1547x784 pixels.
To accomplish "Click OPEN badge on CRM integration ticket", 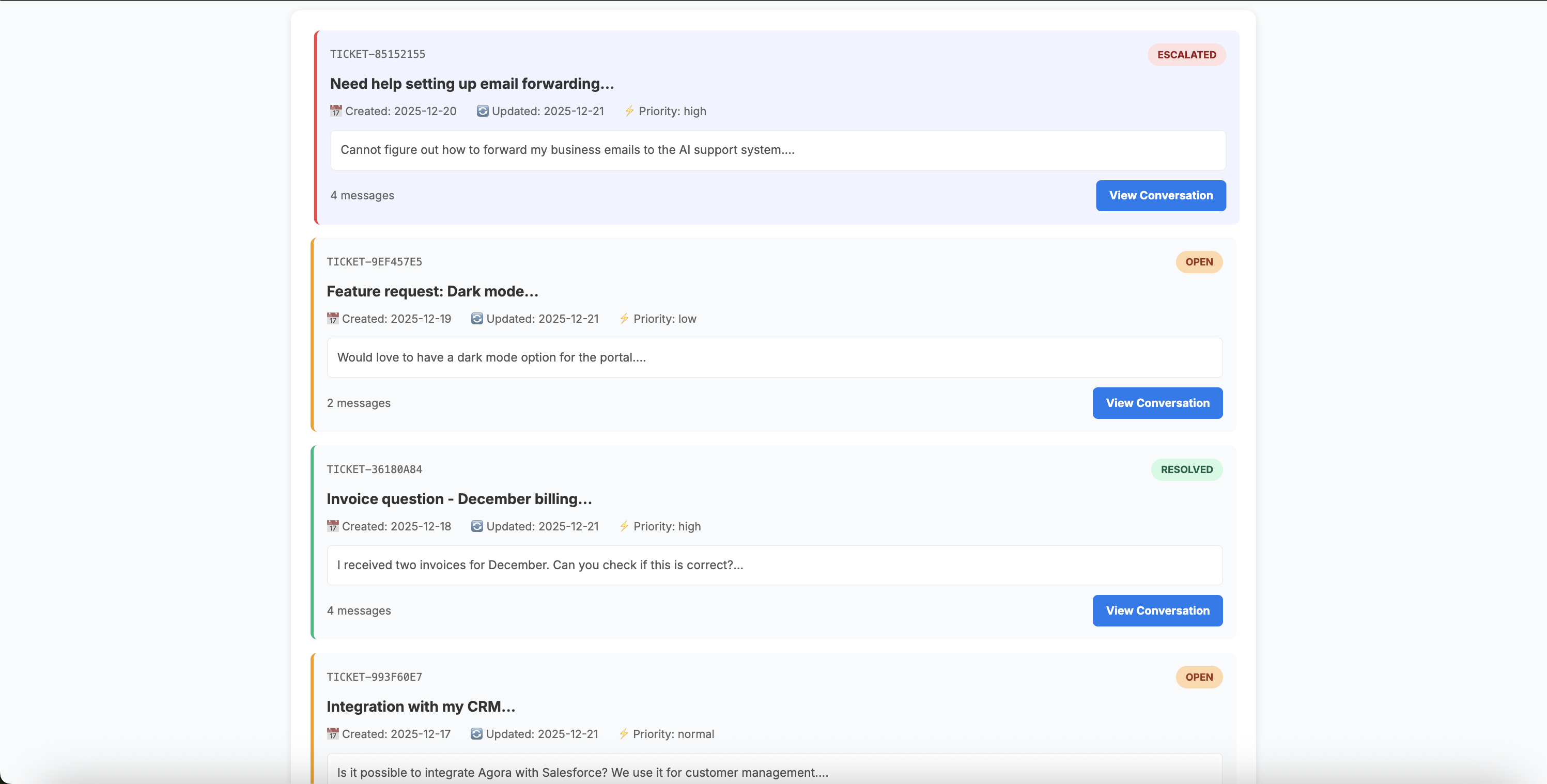I will point(1199,677).
